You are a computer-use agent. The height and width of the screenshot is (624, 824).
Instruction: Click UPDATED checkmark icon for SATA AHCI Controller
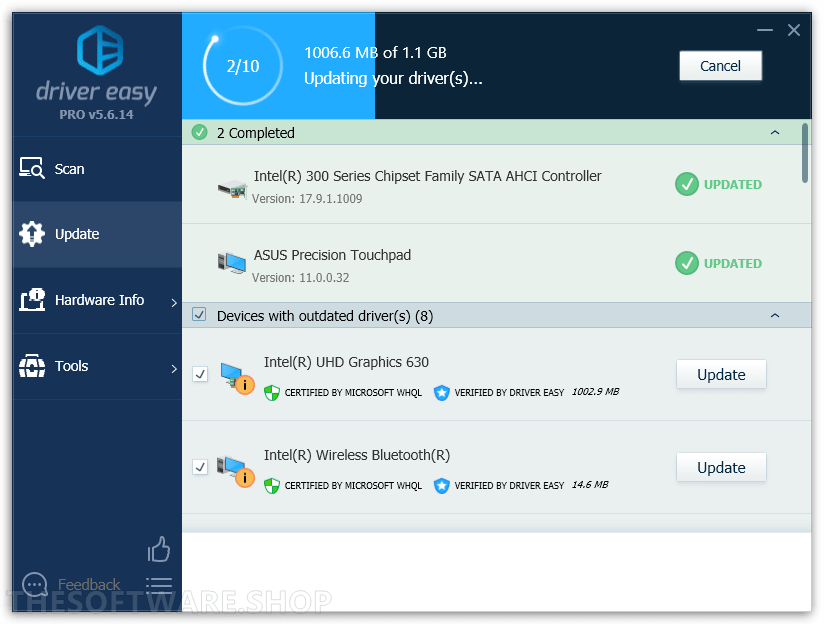[686, 184]
